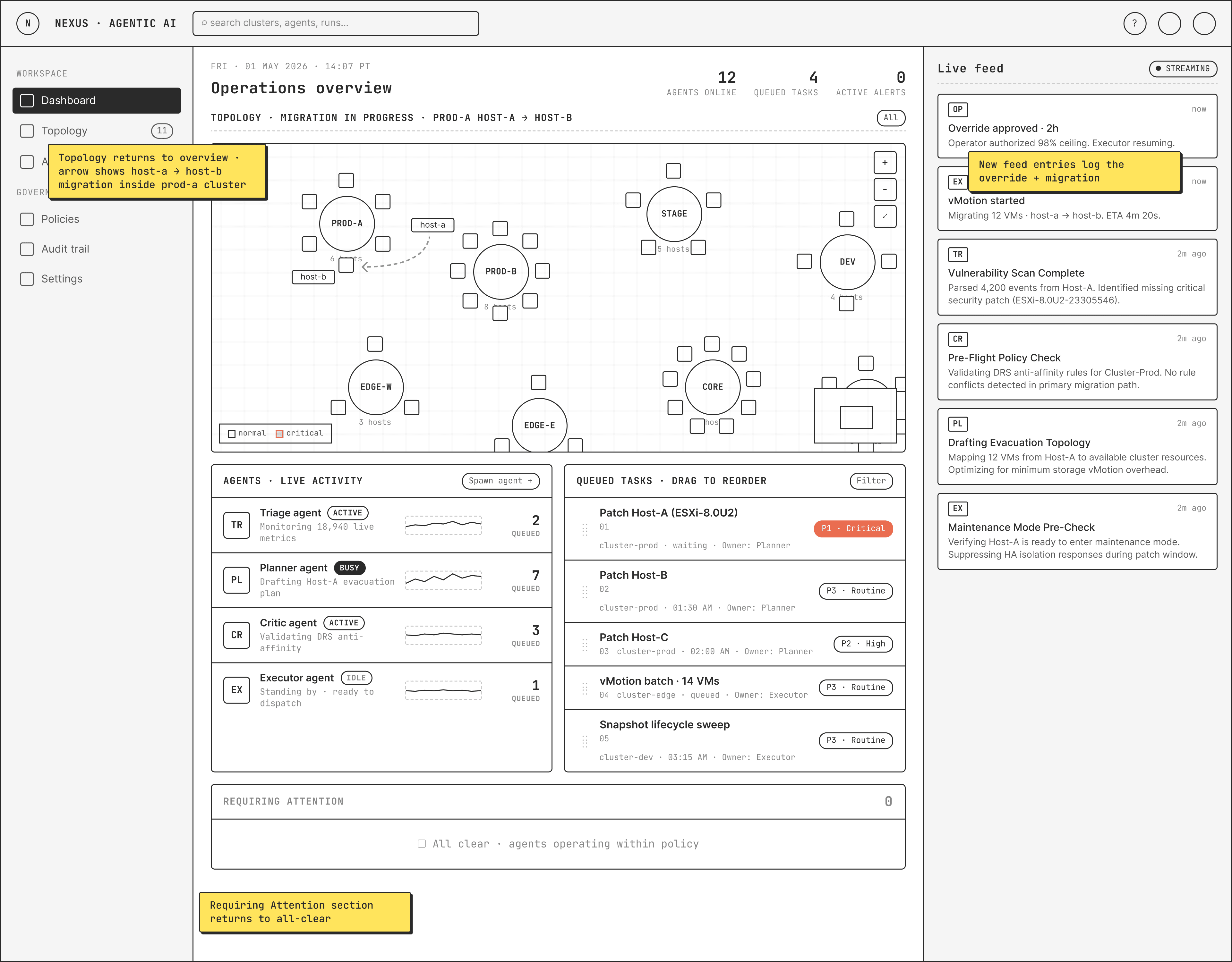The height and width of the screenshot is (962, 1232).
Task: Open the help question mark icon
Action: click(x=1134, y=24)
